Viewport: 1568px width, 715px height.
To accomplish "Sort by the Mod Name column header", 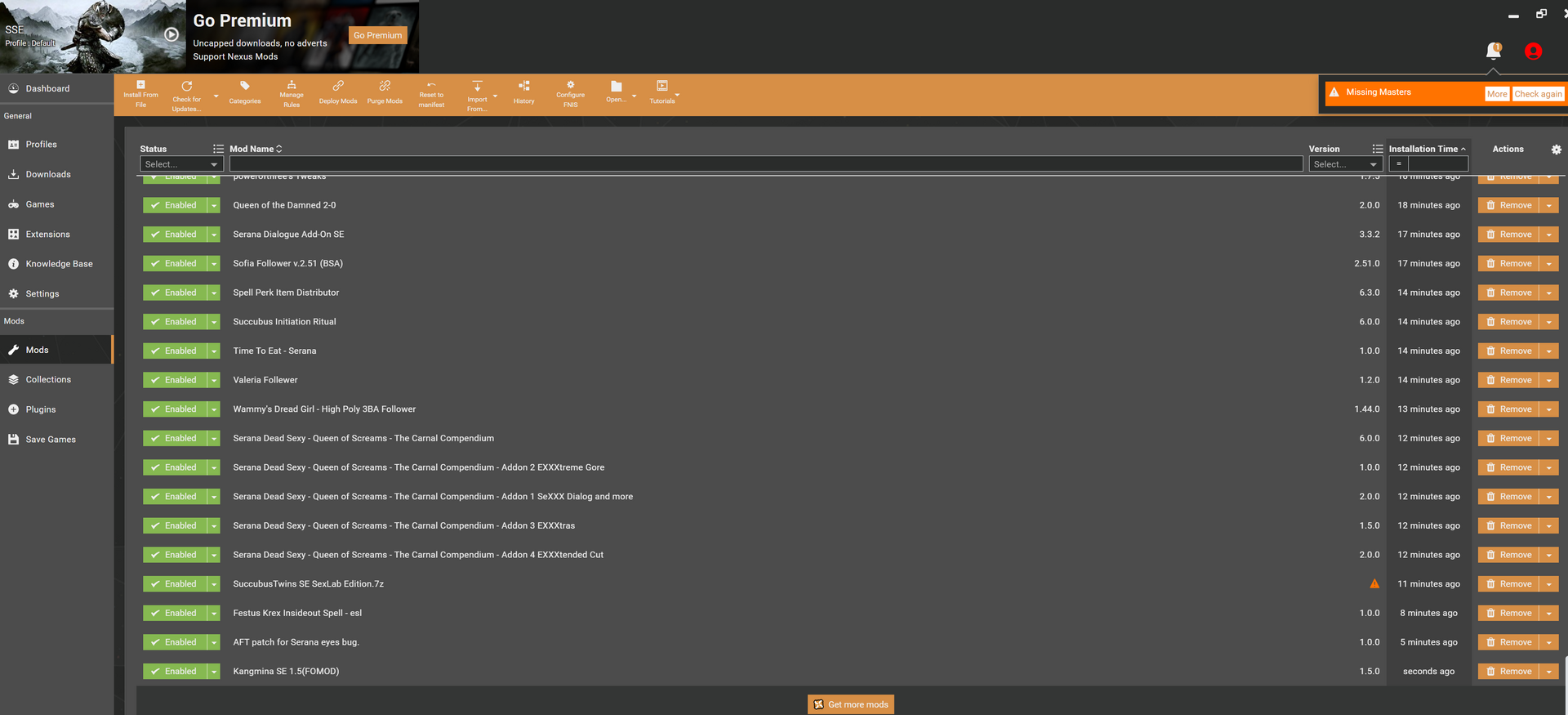I will 256,149.
